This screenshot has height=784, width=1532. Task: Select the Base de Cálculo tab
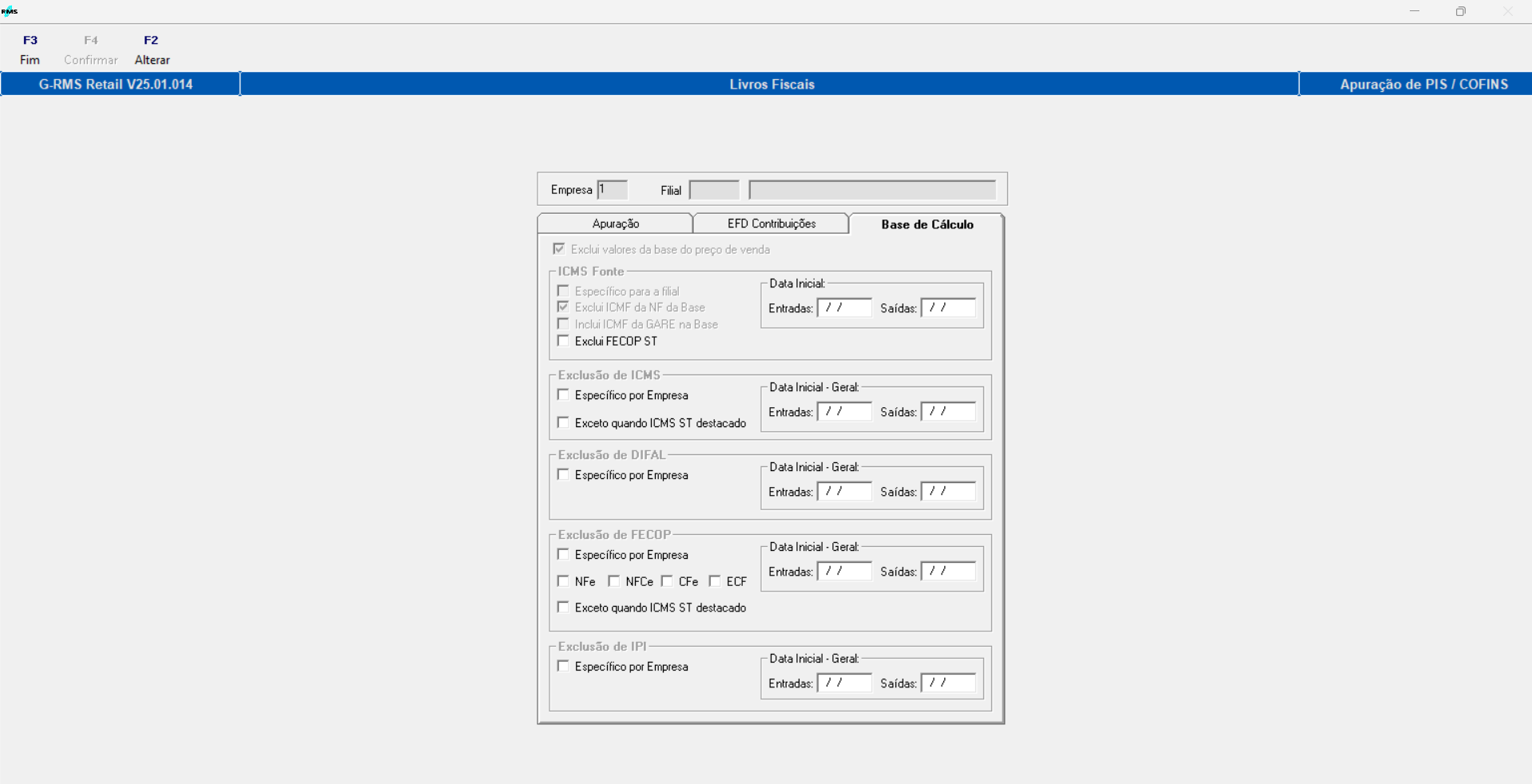[x=927, y=224]
